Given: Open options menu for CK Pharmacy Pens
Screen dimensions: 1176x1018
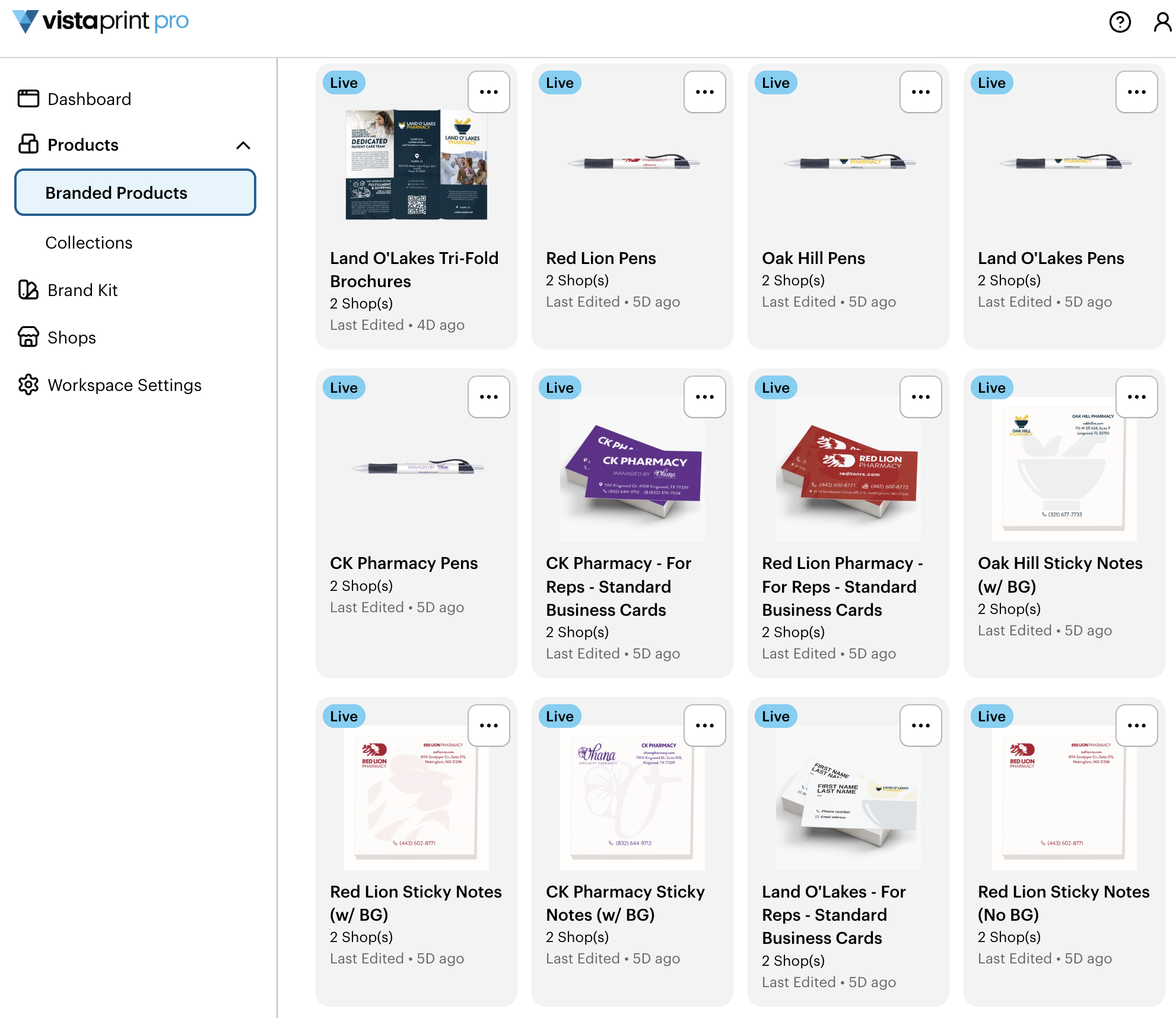Looking at the screenshot, I should click(489, 397).
